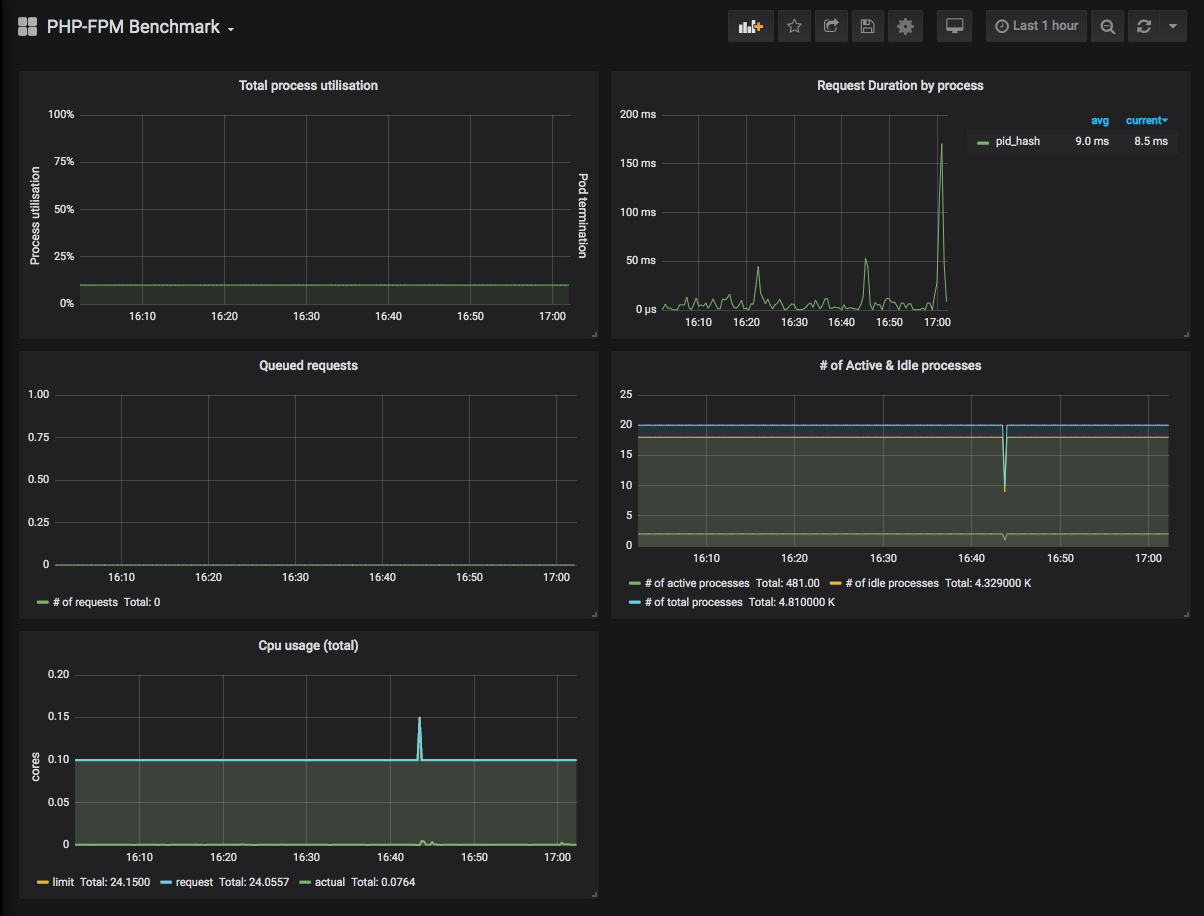Click the 200 ms axis tick label

pyautogui.click(x=637, y=115)
